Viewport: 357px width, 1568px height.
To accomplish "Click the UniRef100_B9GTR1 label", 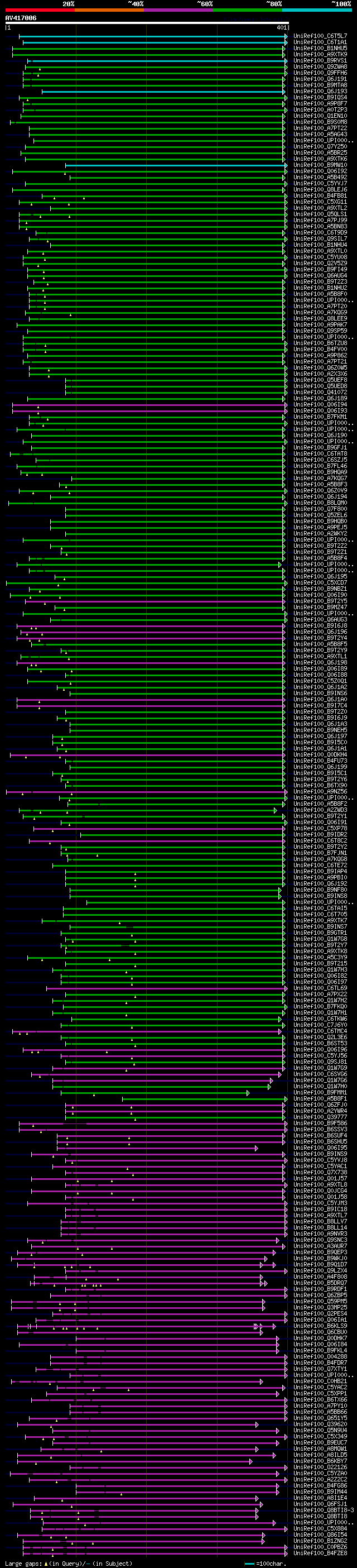I will 321,933.
